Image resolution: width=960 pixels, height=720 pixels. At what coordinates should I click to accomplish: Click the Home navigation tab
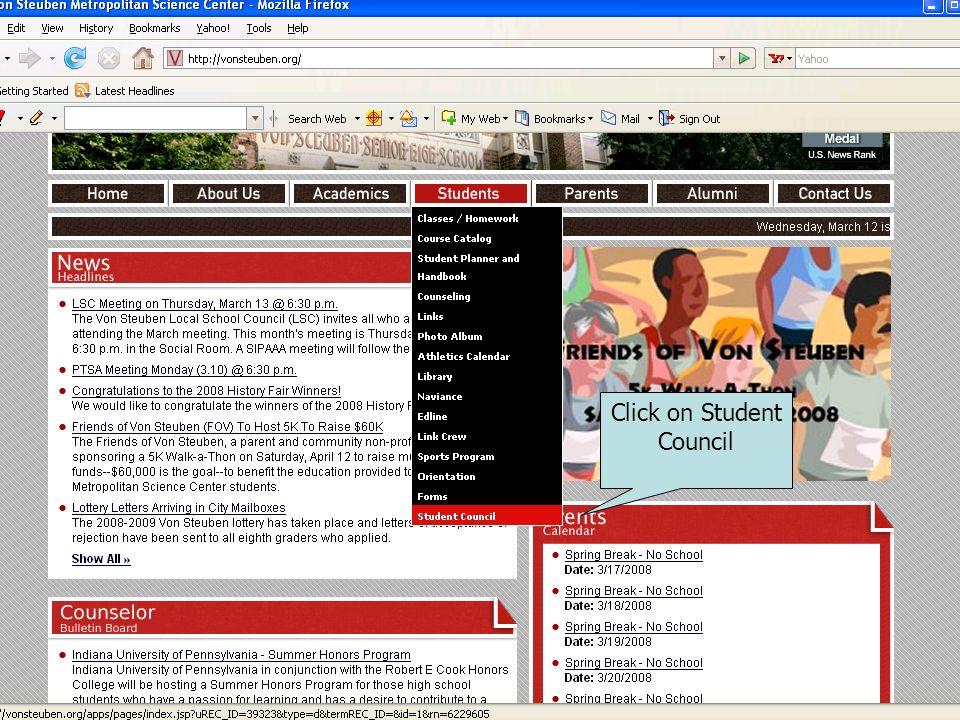coord(108,193)
